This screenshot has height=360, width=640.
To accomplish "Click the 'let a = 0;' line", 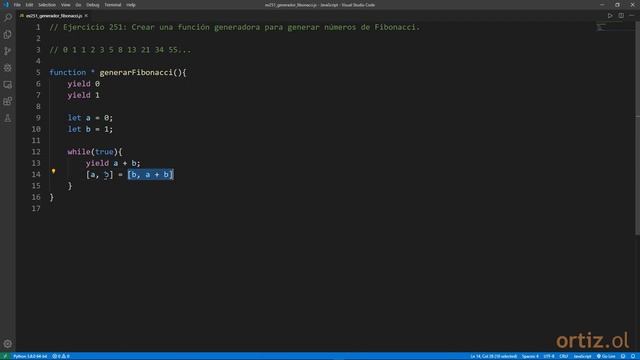I will 90,118.
